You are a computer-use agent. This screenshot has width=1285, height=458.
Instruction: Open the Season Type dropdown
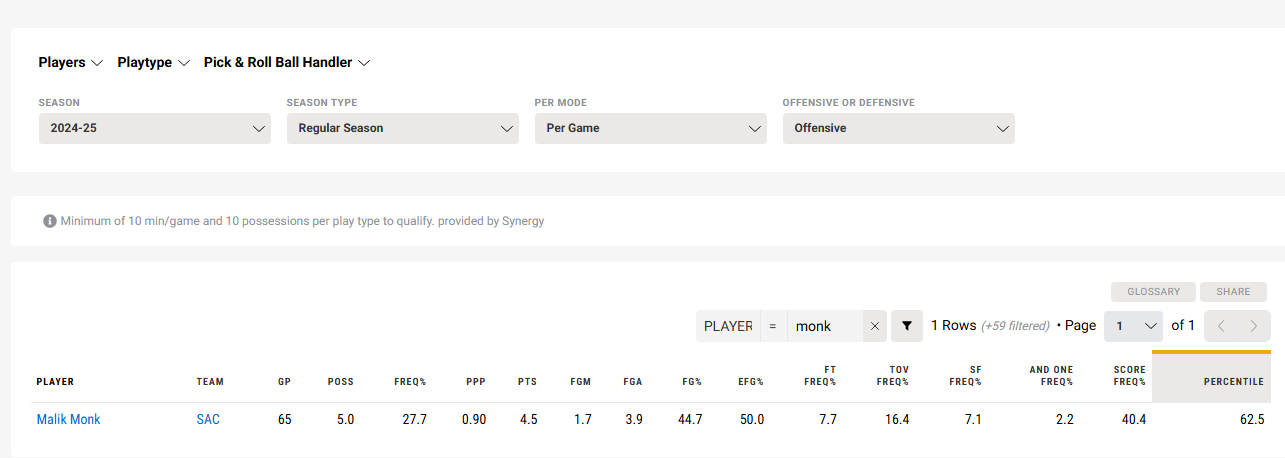click(402, 128)
